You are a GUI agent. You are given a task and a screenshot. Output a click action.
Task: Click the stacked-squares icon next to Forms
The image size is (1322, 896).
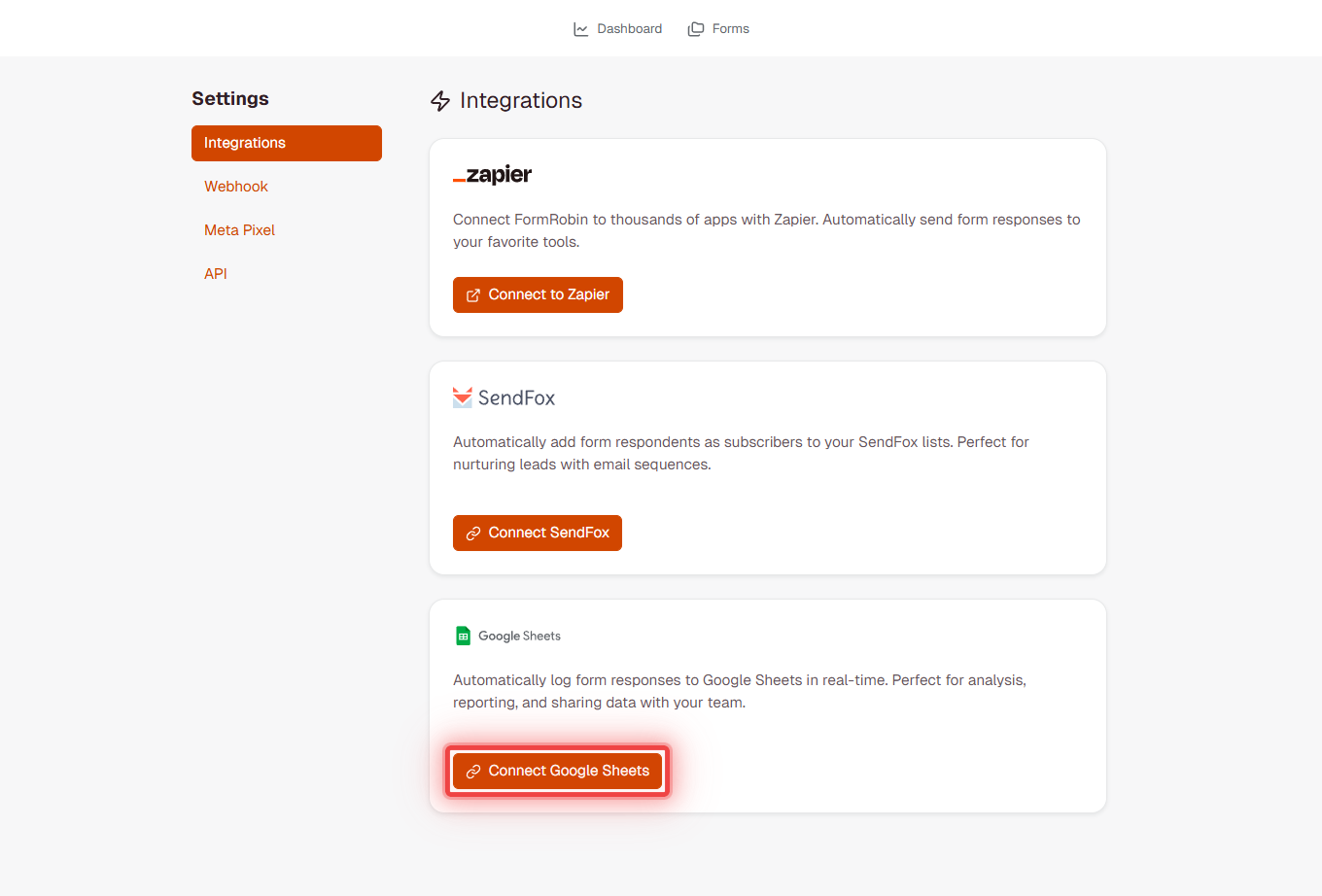[x=695, y=28]
